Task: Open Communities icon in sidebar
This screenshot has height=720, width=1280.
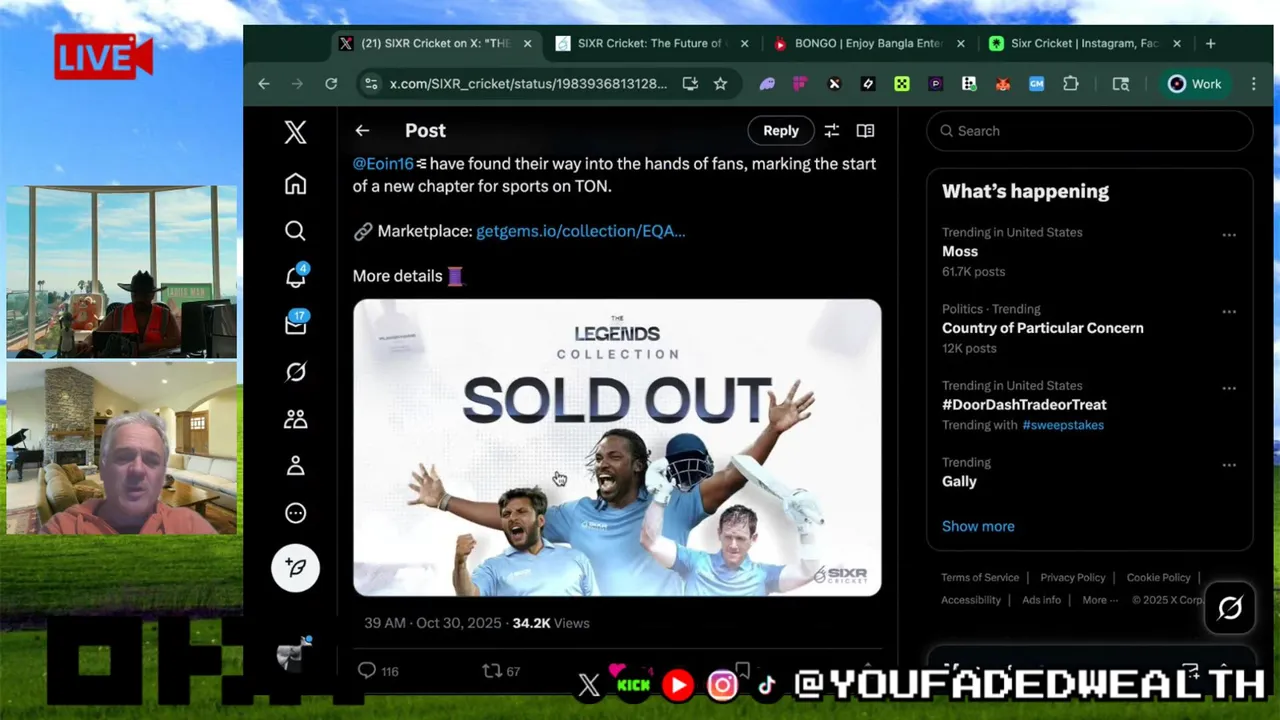Action: (x=295, y=419)
